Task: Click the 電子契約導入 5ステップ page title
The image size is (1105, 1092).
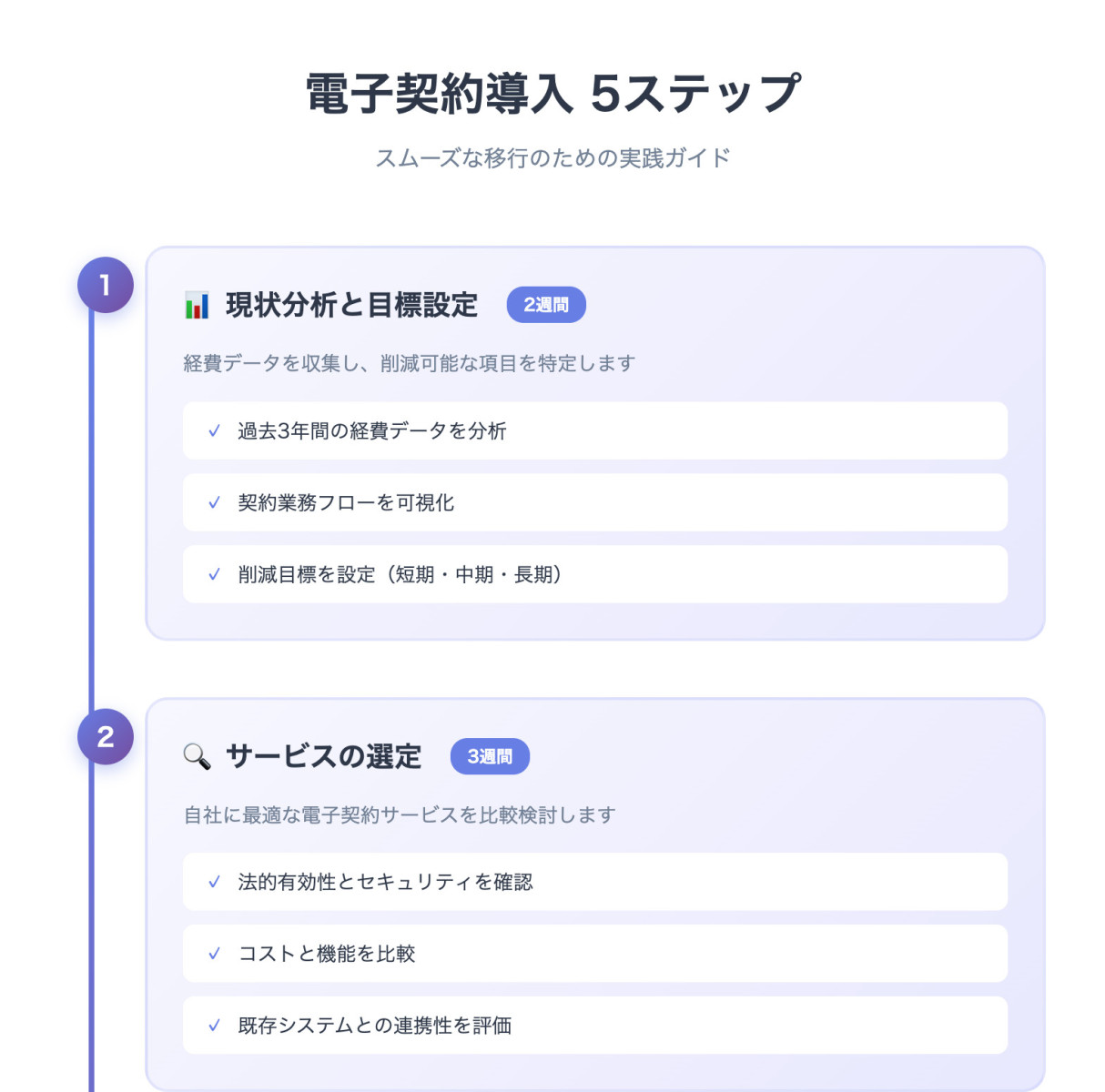Action: click(x=552, y=93)
